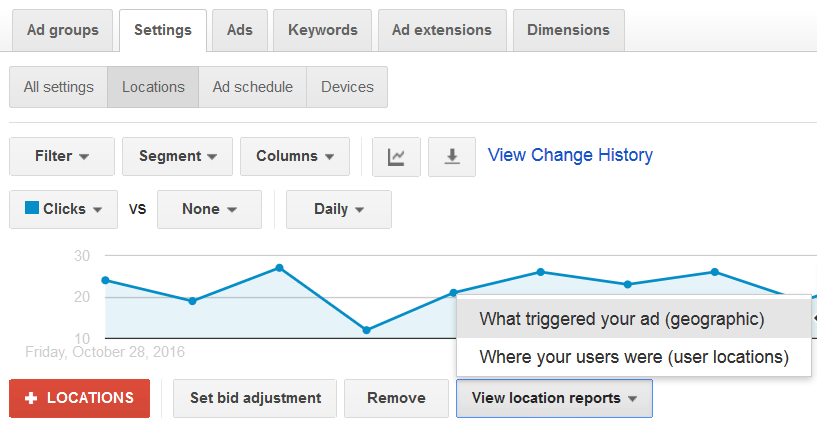Viewport: 817px width, 422px height.
Task: Open the Keywords tab
Action: [x=322, y=30]
